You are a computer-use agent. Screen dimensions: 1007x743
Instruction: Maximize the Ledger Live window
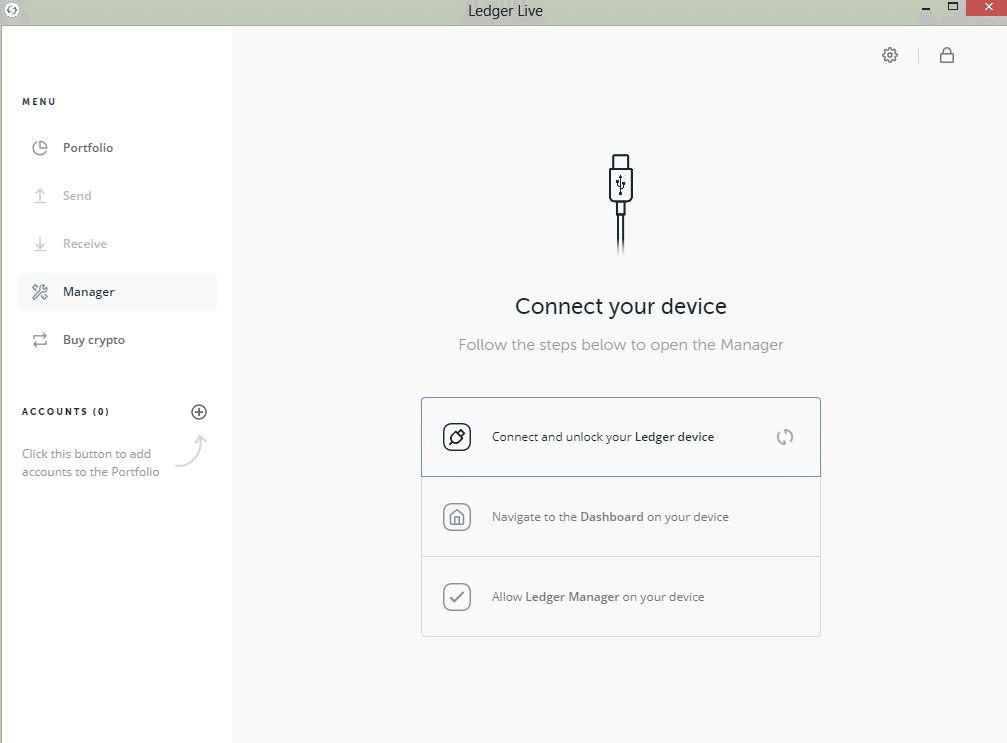click(953, 7)
